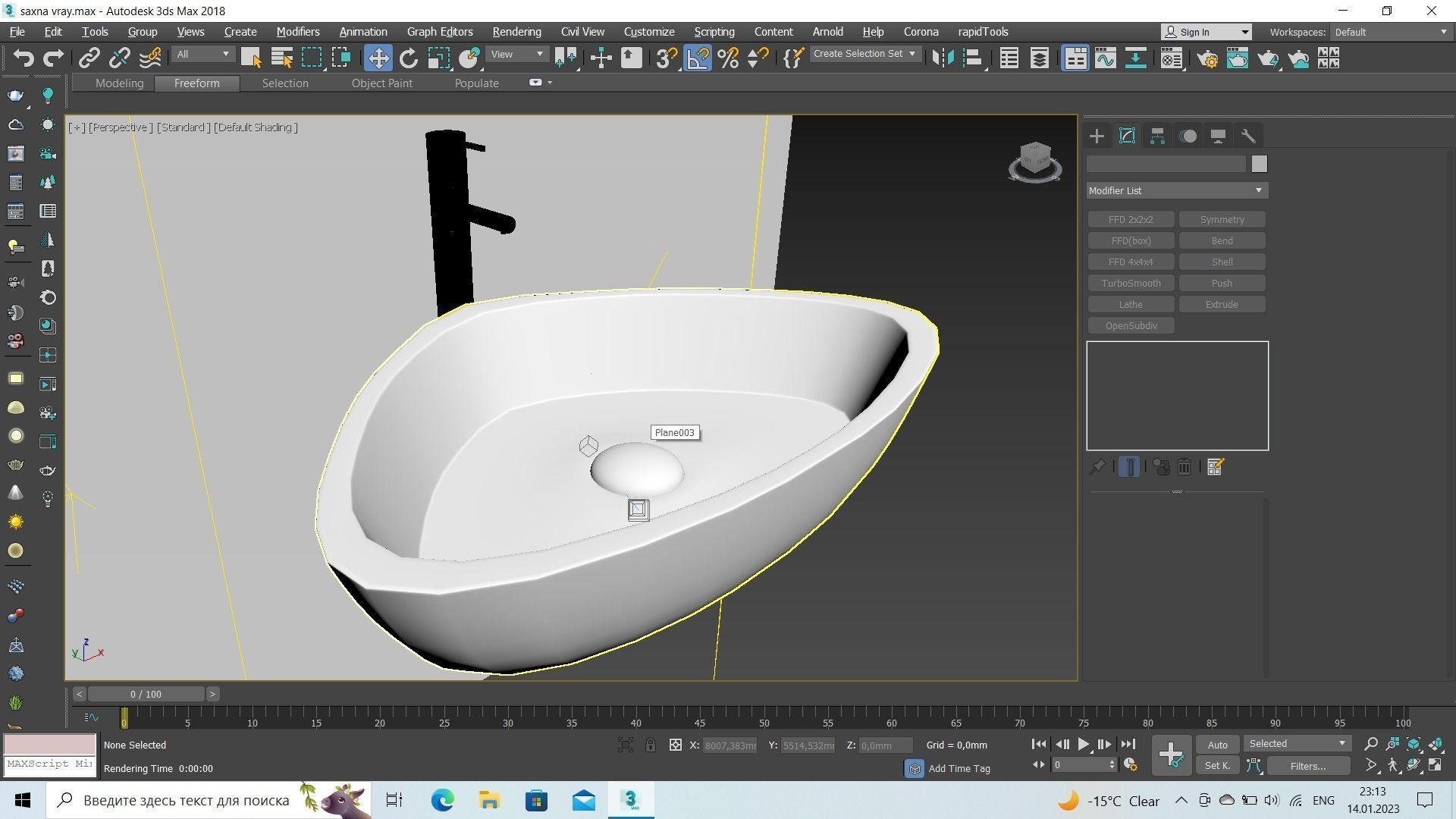Click the Set K. key mode button
The height and width of the screenshot is (819, 1456).
[x=1217, y=766]
